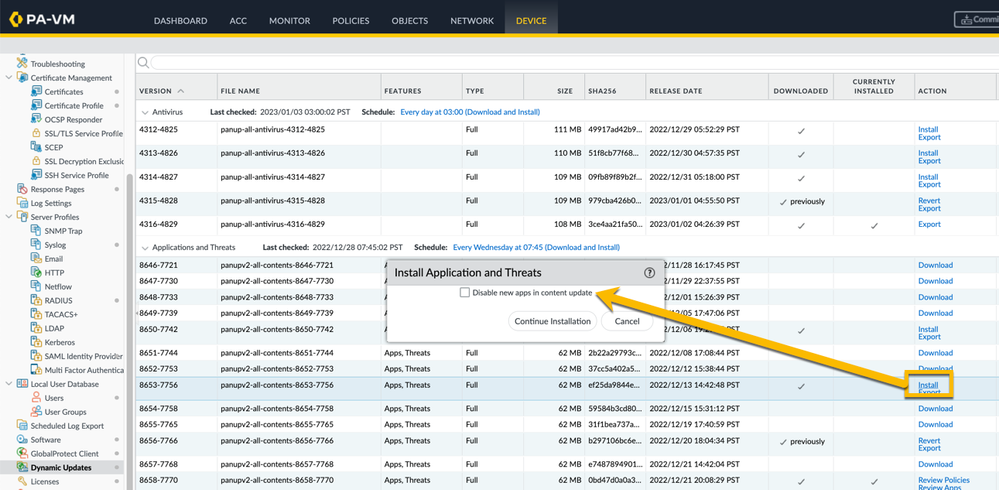This screenshot has height=490, width=999.
Task: Select LDAP under Server Profiles
Action: (54, 328)
